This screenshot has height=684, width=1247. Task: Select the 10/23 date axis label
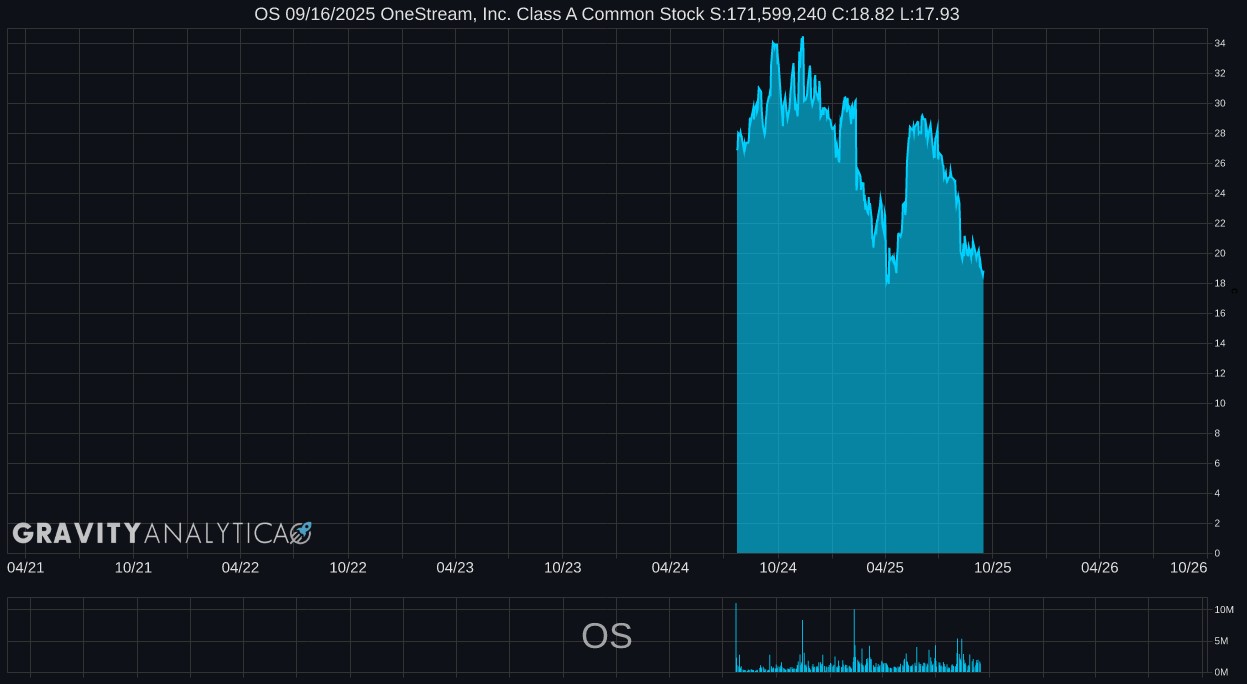(x=563, y=567)
